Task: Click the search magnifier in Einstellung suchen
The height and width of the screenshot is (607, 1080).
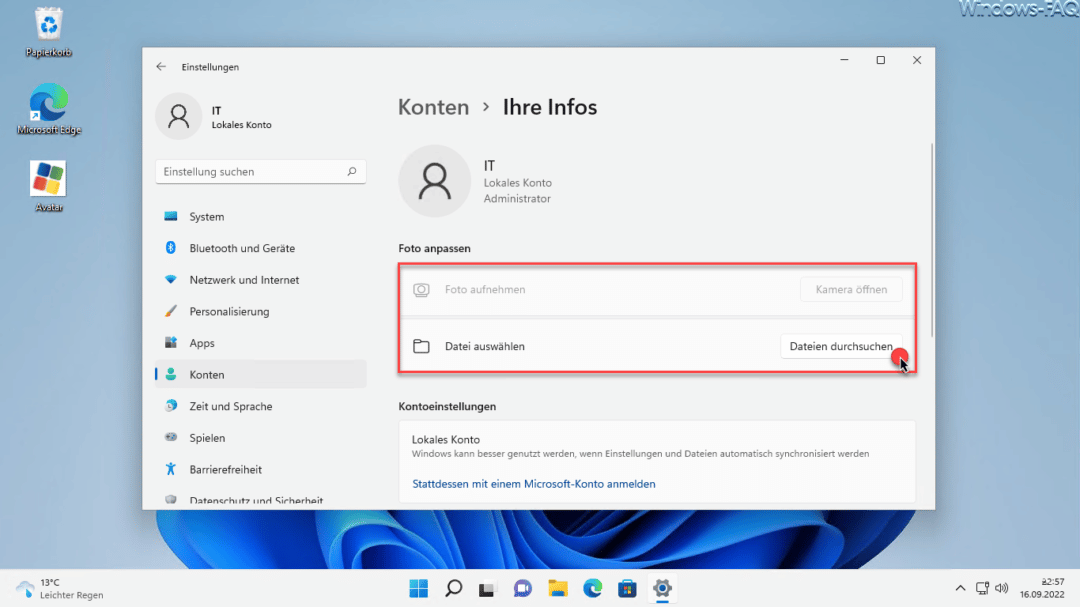Action: point(352,172)
